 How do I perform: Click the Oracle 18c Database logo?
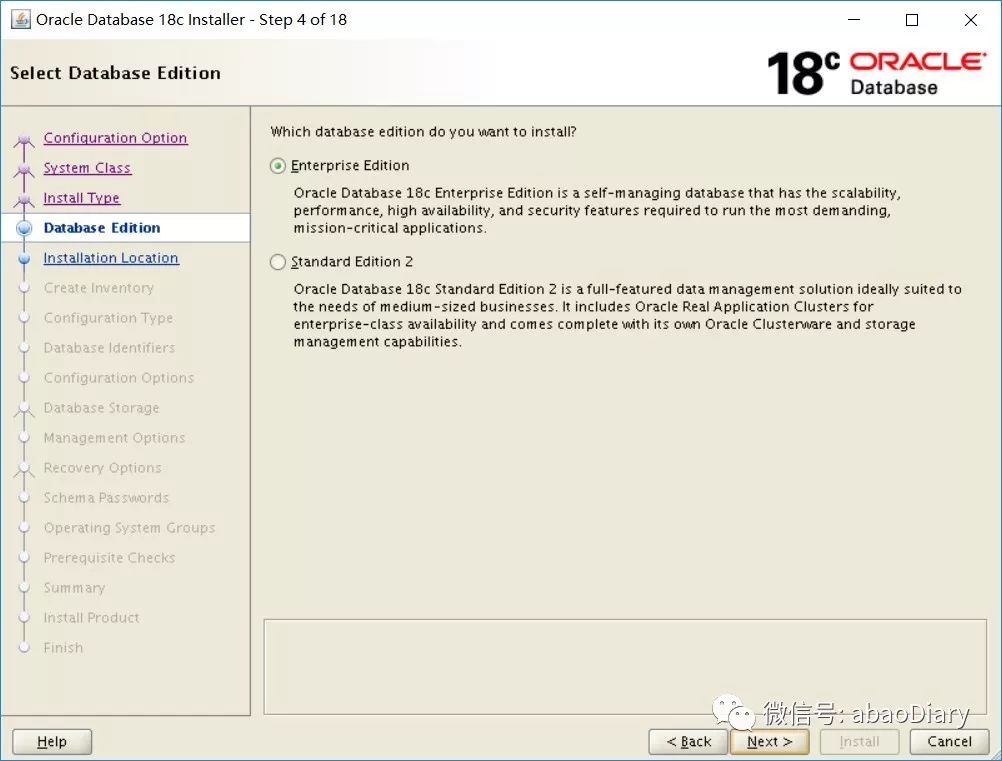(x=877, y=73)
